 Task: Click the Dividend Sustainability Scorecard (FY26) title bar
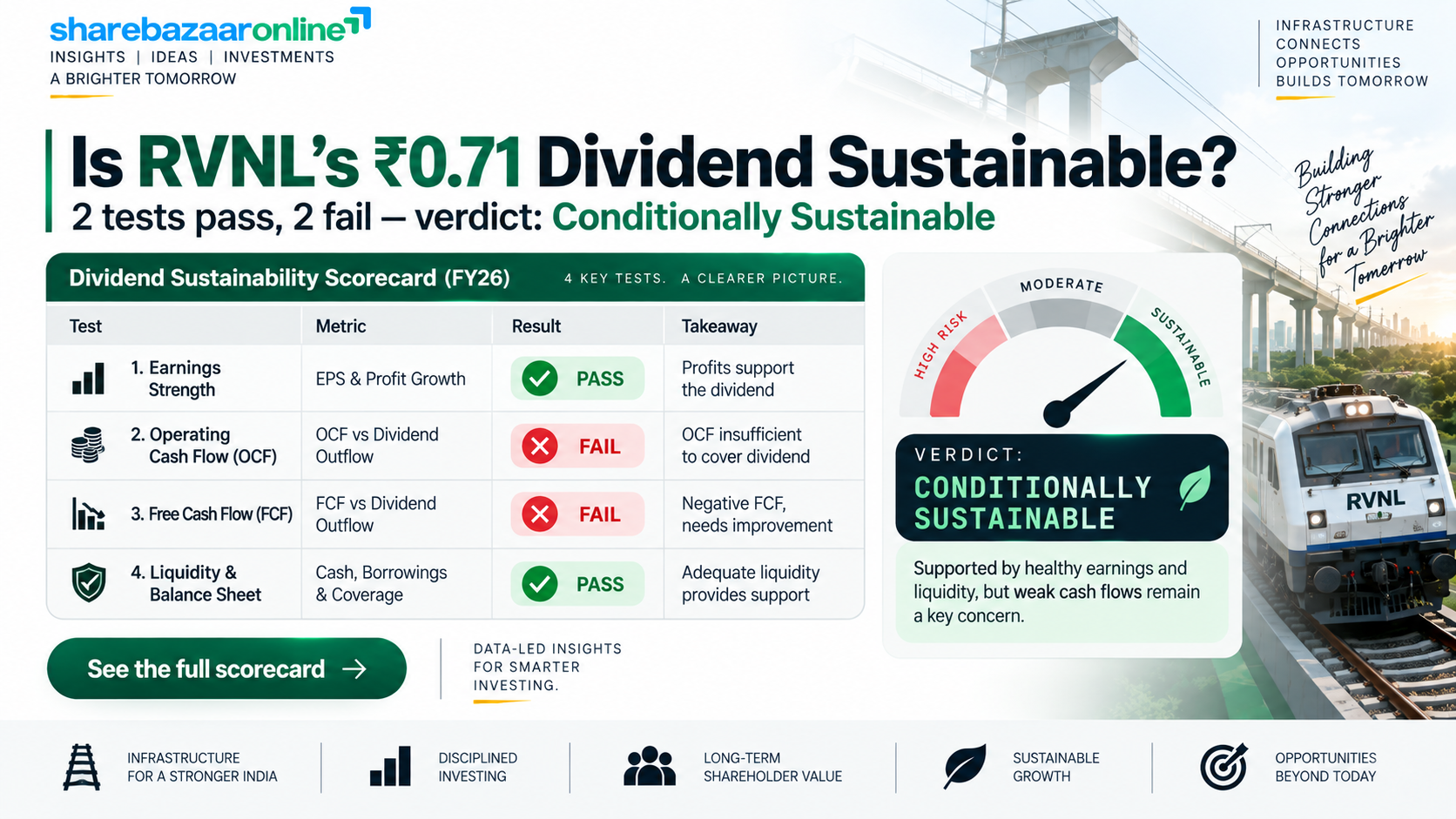point(455,278)
